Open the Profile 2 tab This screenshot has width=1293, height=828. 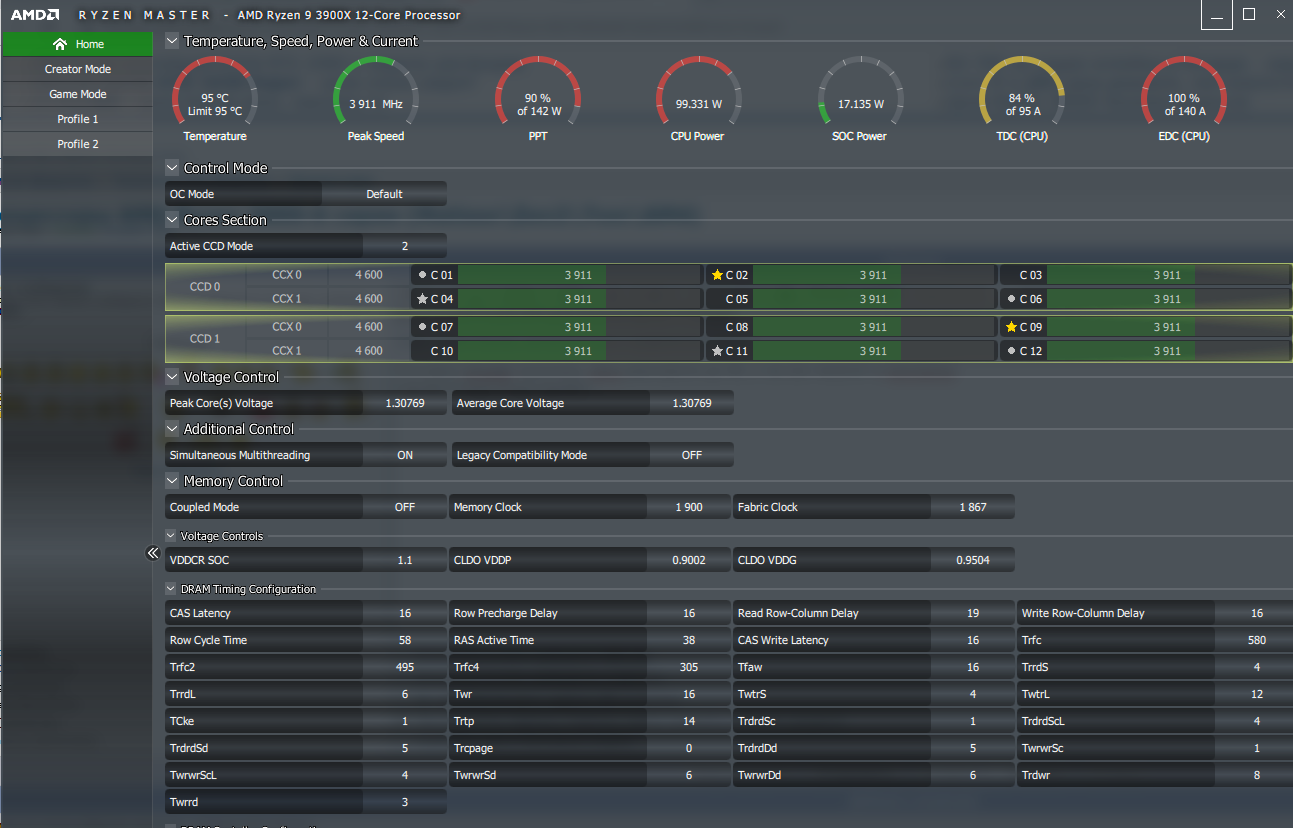[x=77, y=144]
